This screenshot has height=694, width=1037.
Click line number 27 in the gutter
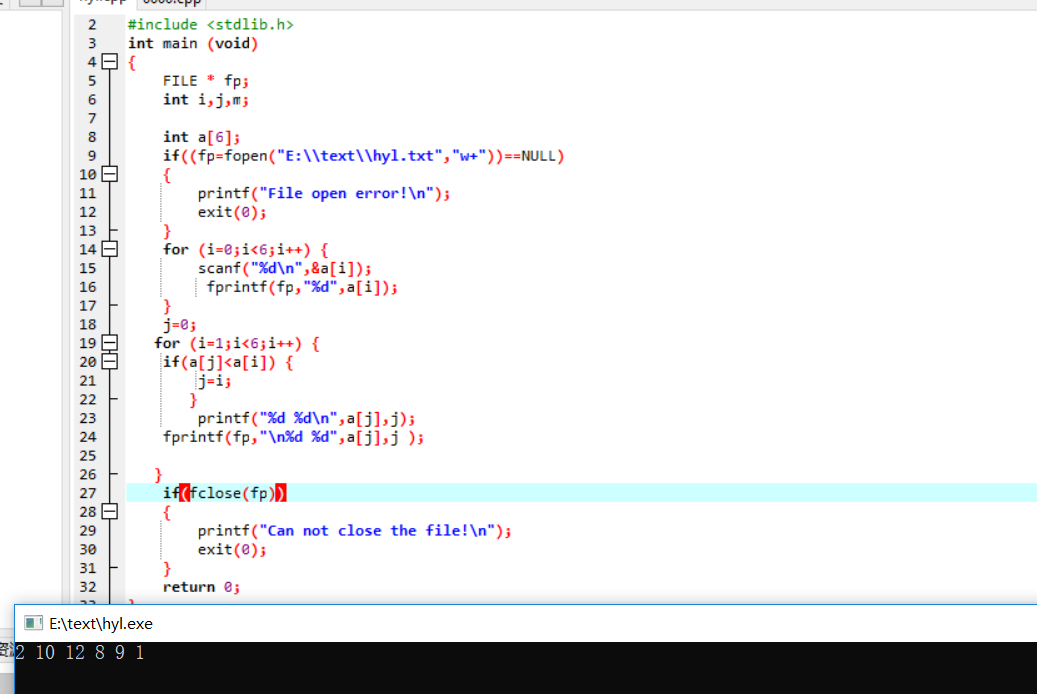[x=88, y=493]
